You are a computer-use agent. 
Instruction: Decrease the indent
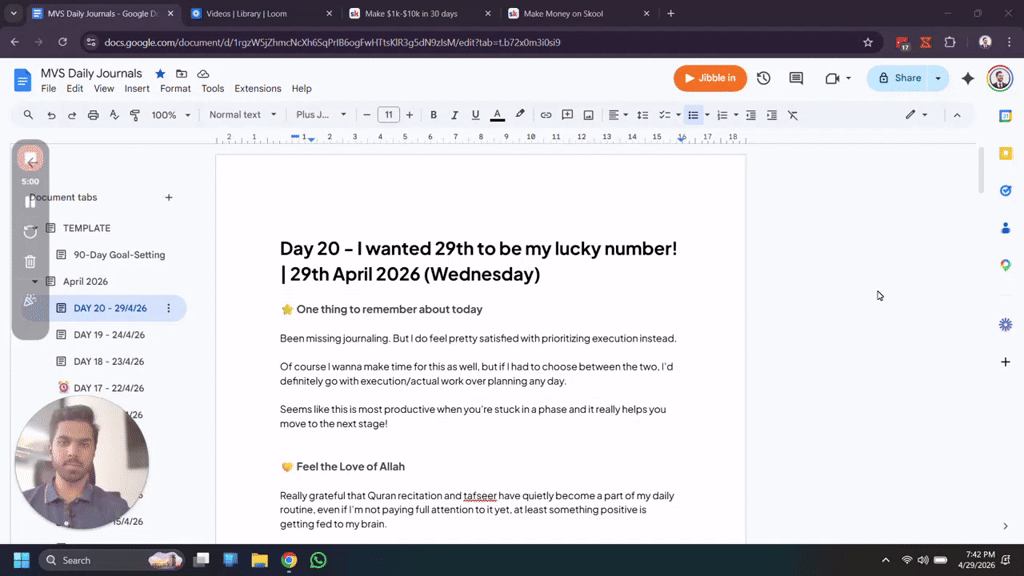coord(751,115)
